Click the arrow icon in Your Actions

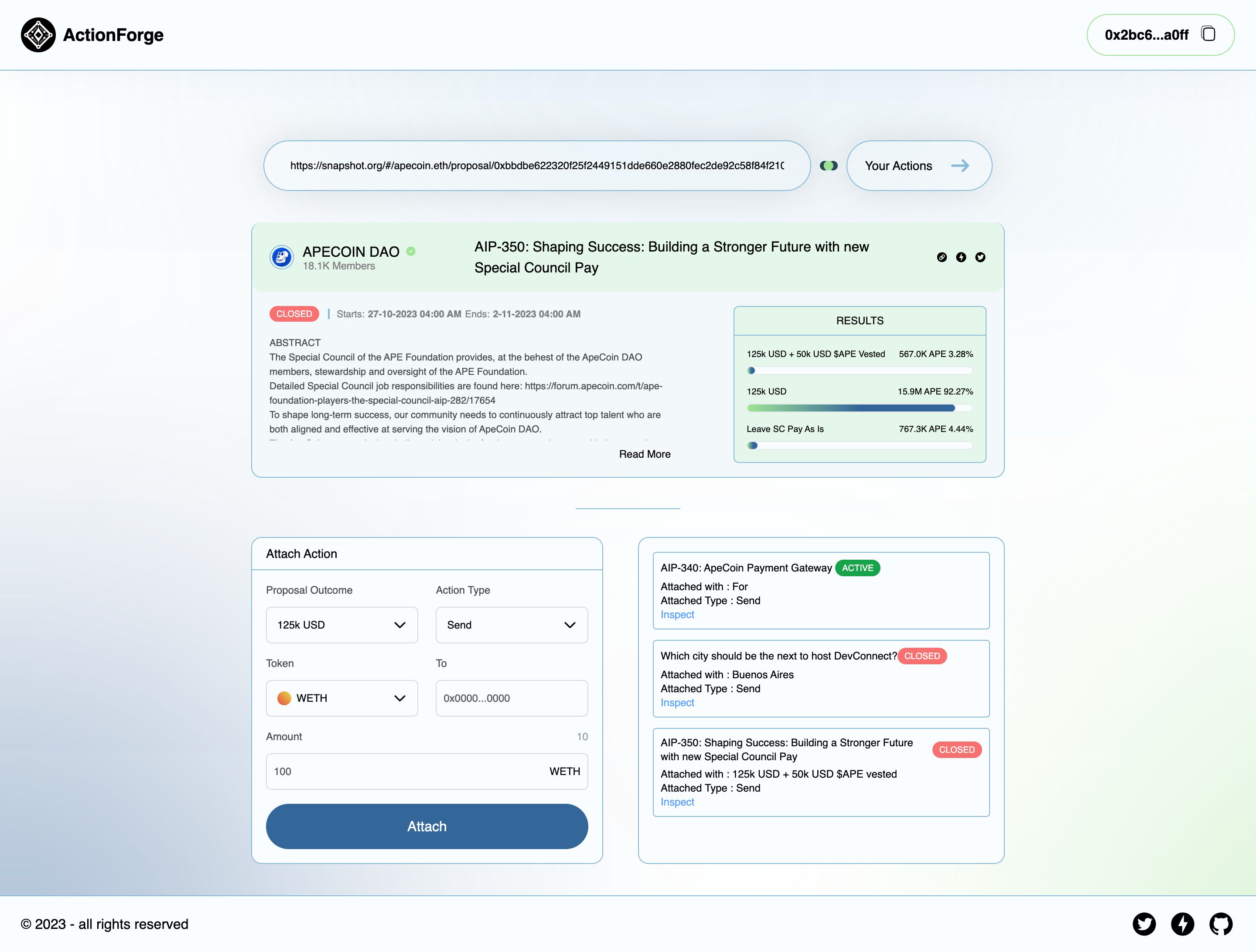(x=959, y=166)
